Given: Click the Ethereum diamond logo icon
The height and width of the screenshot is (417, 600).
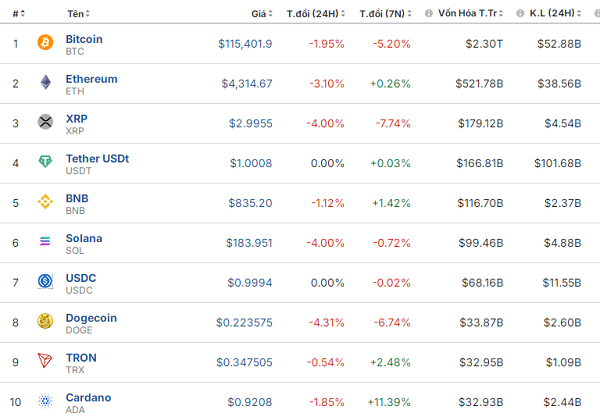Looking at the screenshot, I should pyautogui.click(x=46, y=82).
